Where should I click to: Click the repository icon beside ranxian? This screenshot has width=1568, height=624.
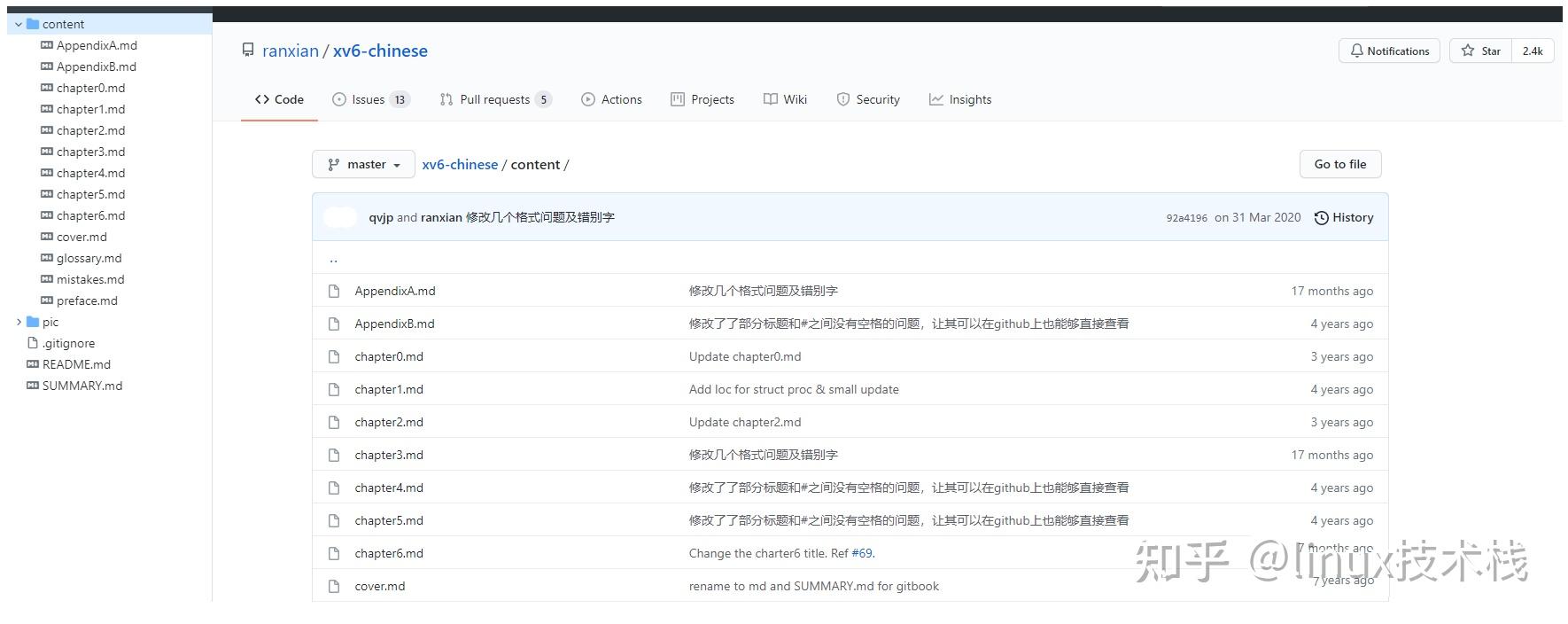pos(248,51)
